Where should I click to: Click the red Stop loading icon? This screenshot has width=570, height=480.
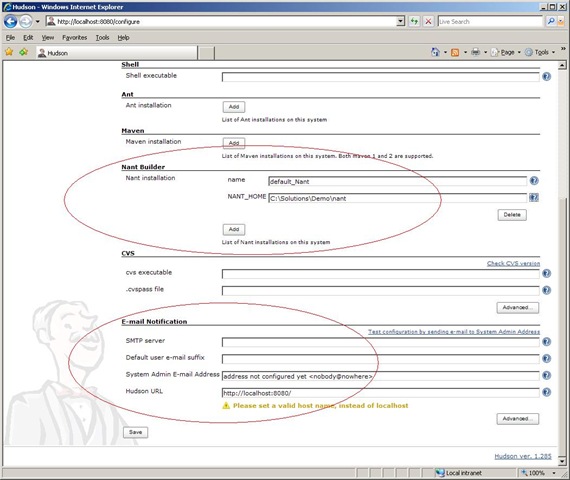pos(429,21)
